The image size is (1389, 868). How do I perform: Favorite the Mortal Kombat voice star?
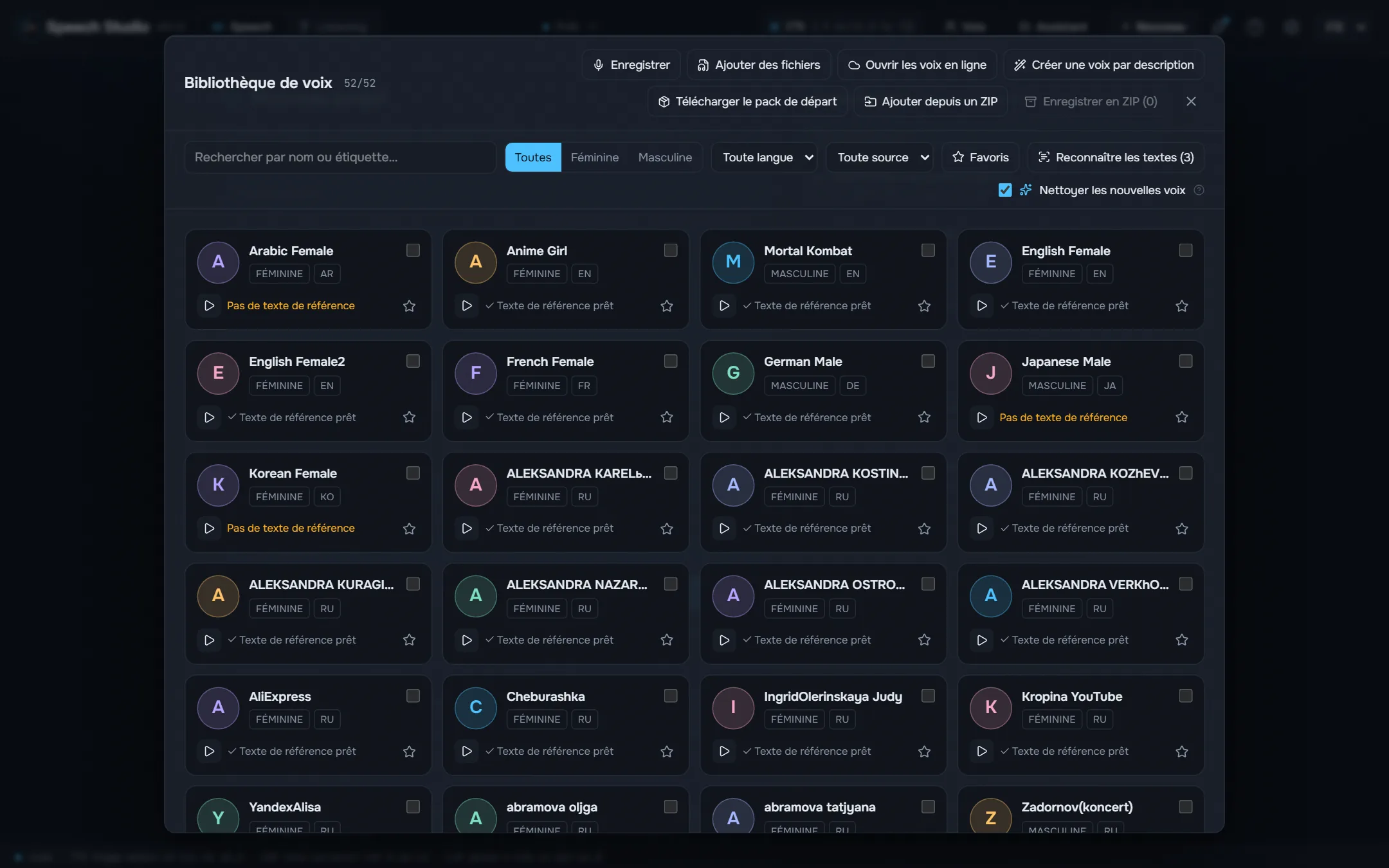point(924,306)
